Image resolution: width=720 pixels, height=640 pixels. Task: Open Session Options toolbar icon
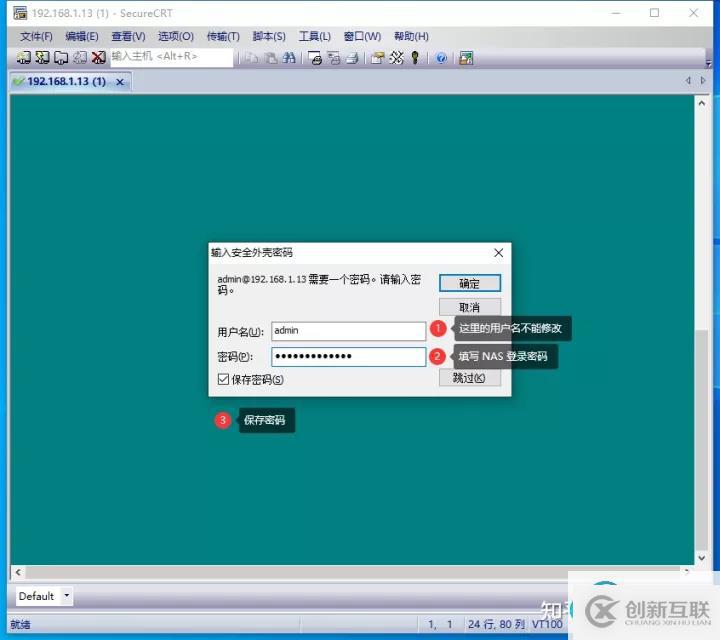coord(377,58)
